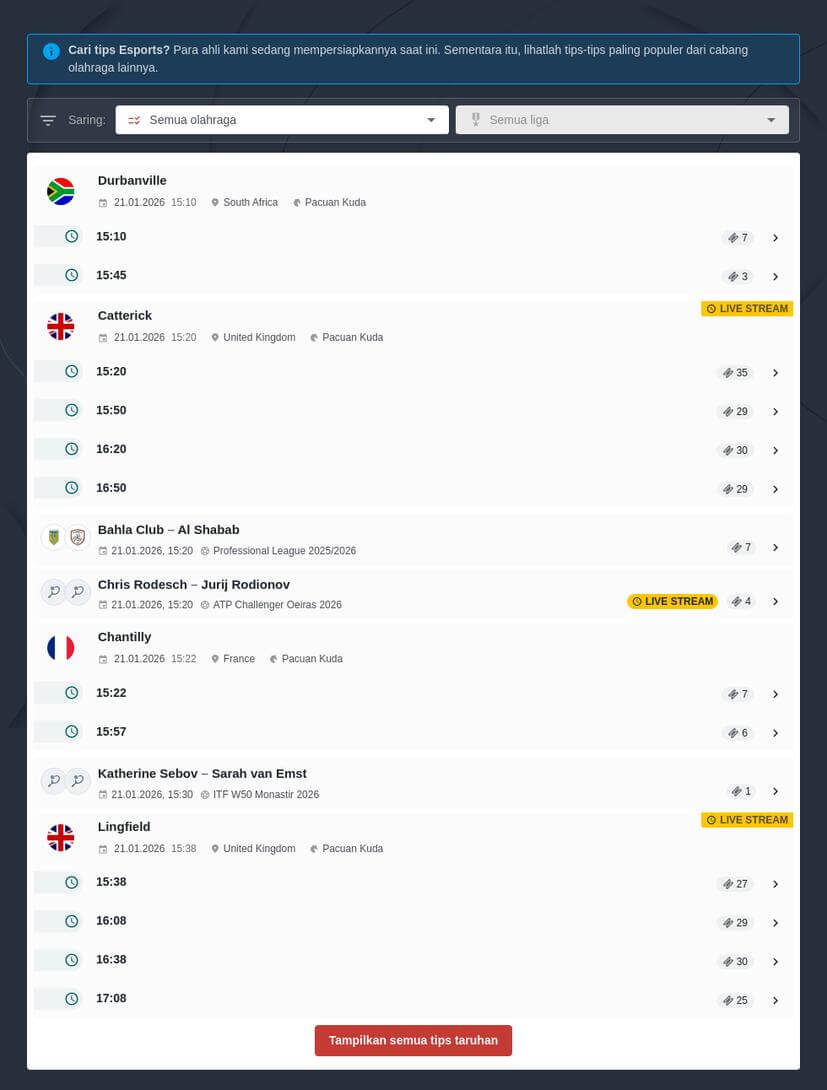Click the France flag next to Chantilly
This screenshot has height=1090, width=827.
(61, 647)
